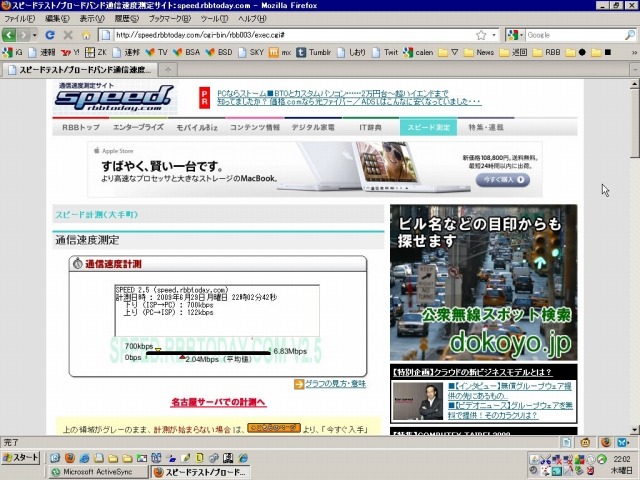640x480 pixels.
Task: Open the 編集(E) menu
Action: point(57,19)
